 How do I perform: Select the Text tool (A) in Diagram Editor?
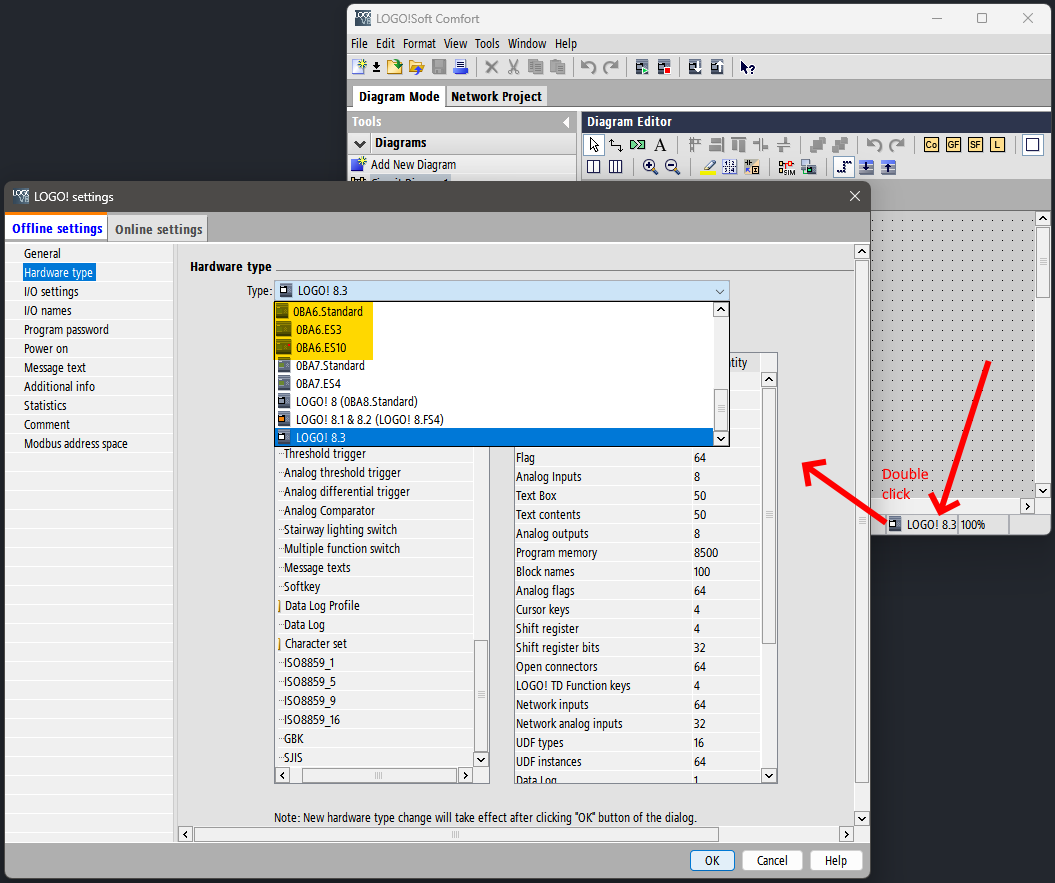point(660,145)
